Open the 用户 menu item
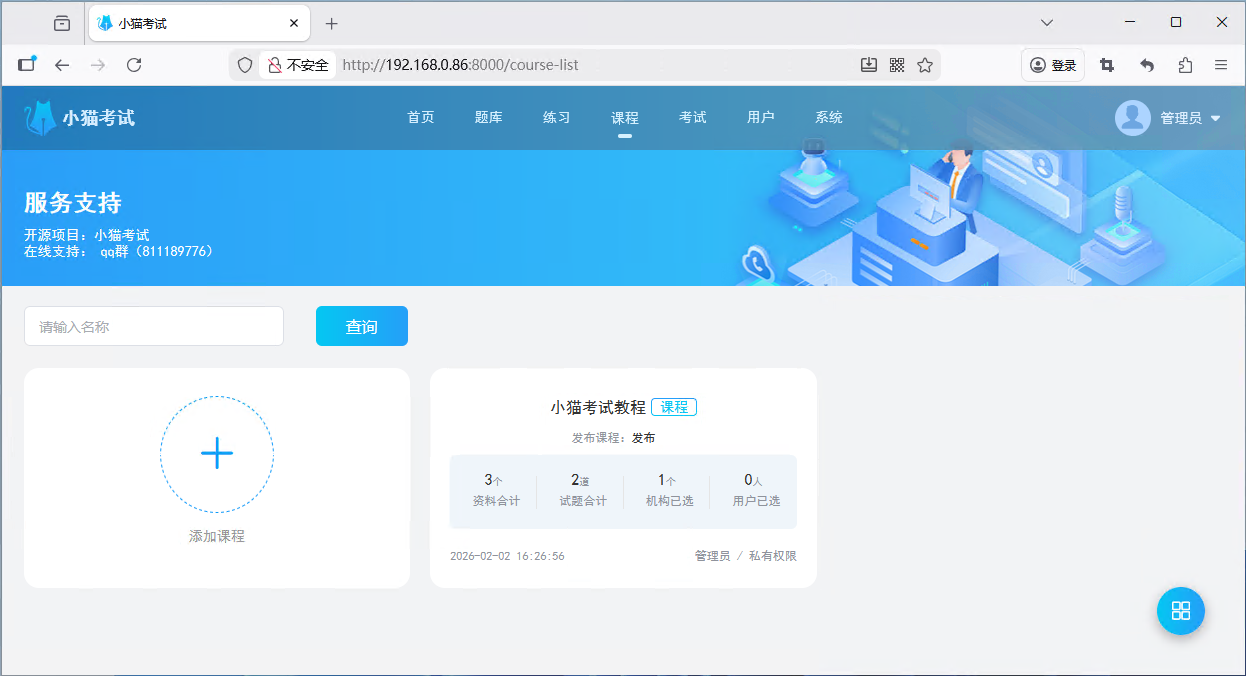 tap(761, 118)
